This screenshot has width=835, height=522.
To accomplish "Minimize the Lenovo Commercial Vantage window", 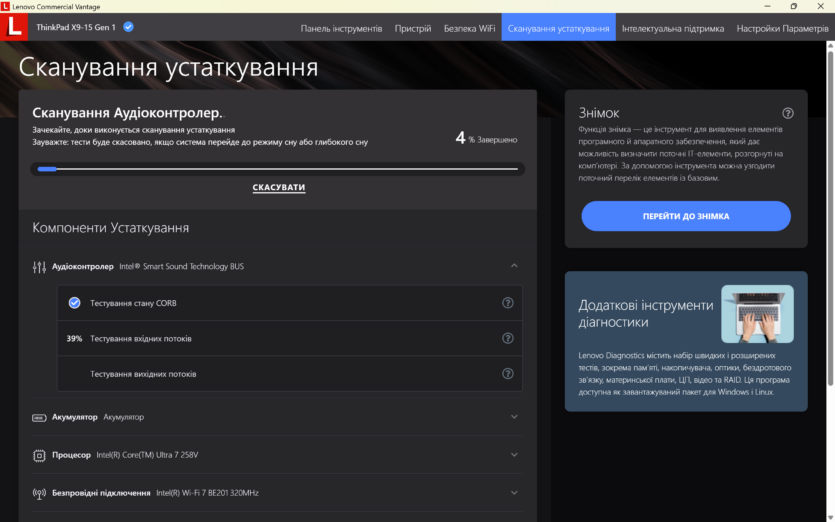I will pyautogui.click(x=767, y=6).
